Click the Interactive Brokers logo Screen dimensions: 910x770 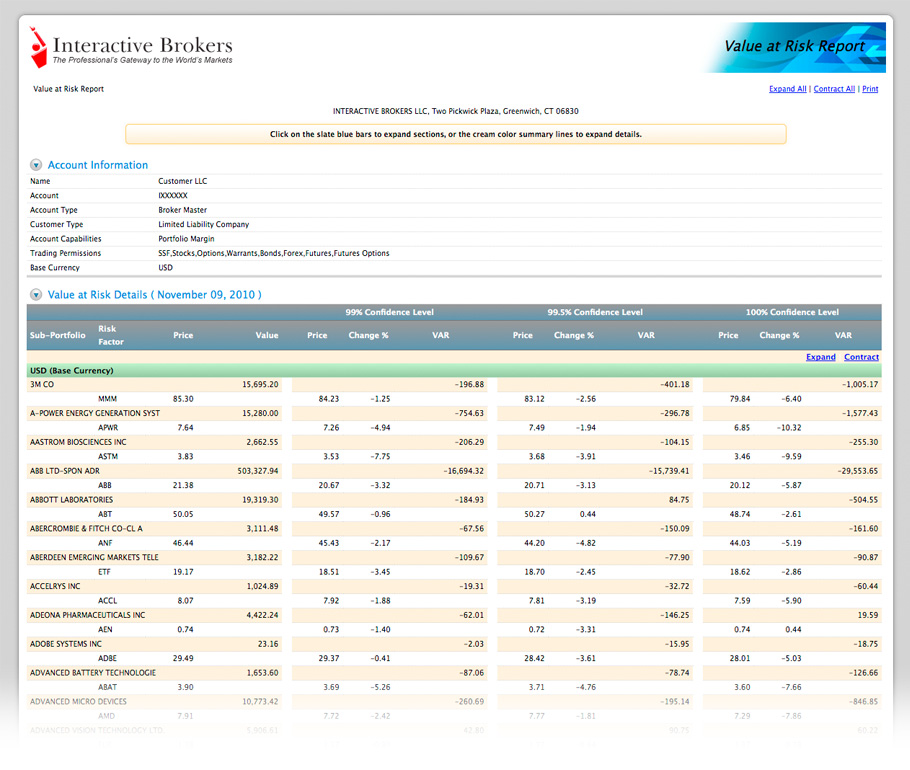point(131,48)
